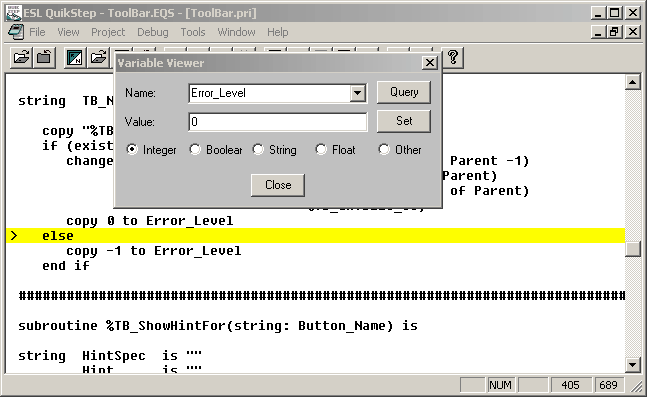Click the 405 value in status bar

[x=570, y=385]
